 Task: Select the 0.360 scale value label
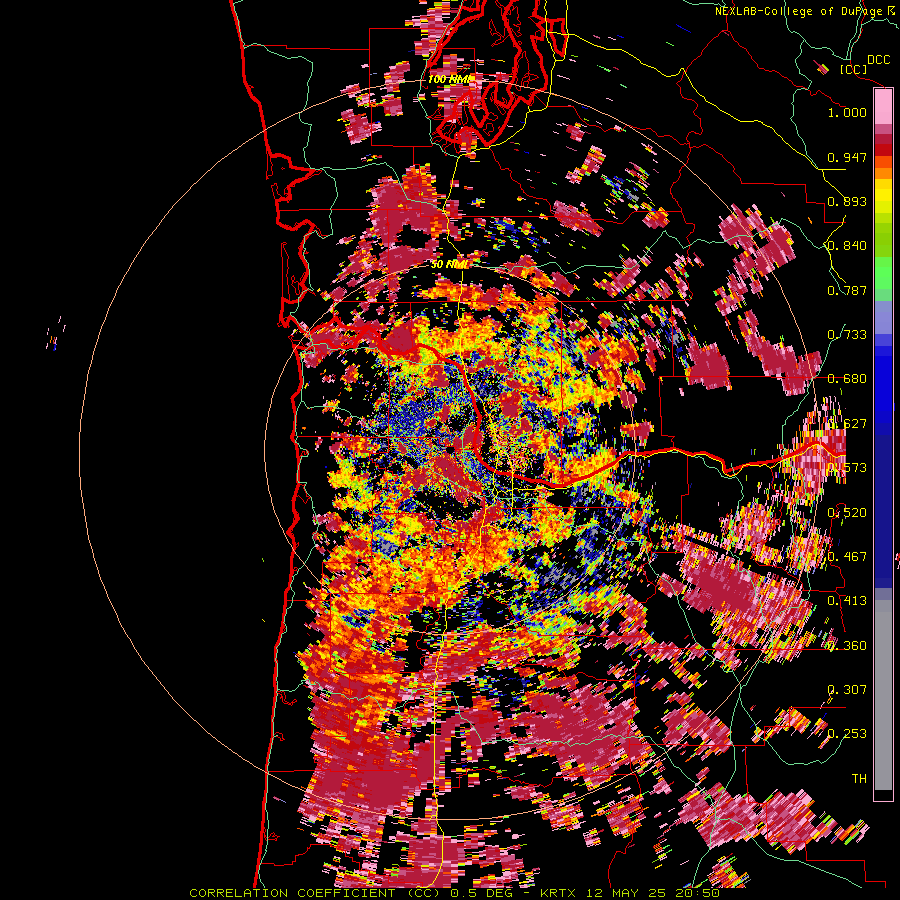click(847, 646)
